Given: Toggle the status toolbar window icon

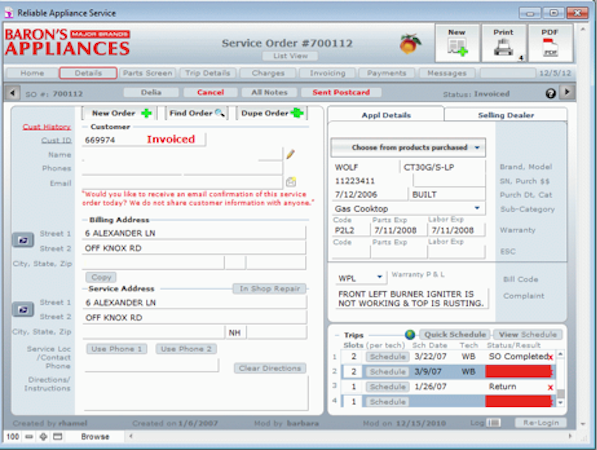Looking at the screenshot, I should (x=57, y=437).
